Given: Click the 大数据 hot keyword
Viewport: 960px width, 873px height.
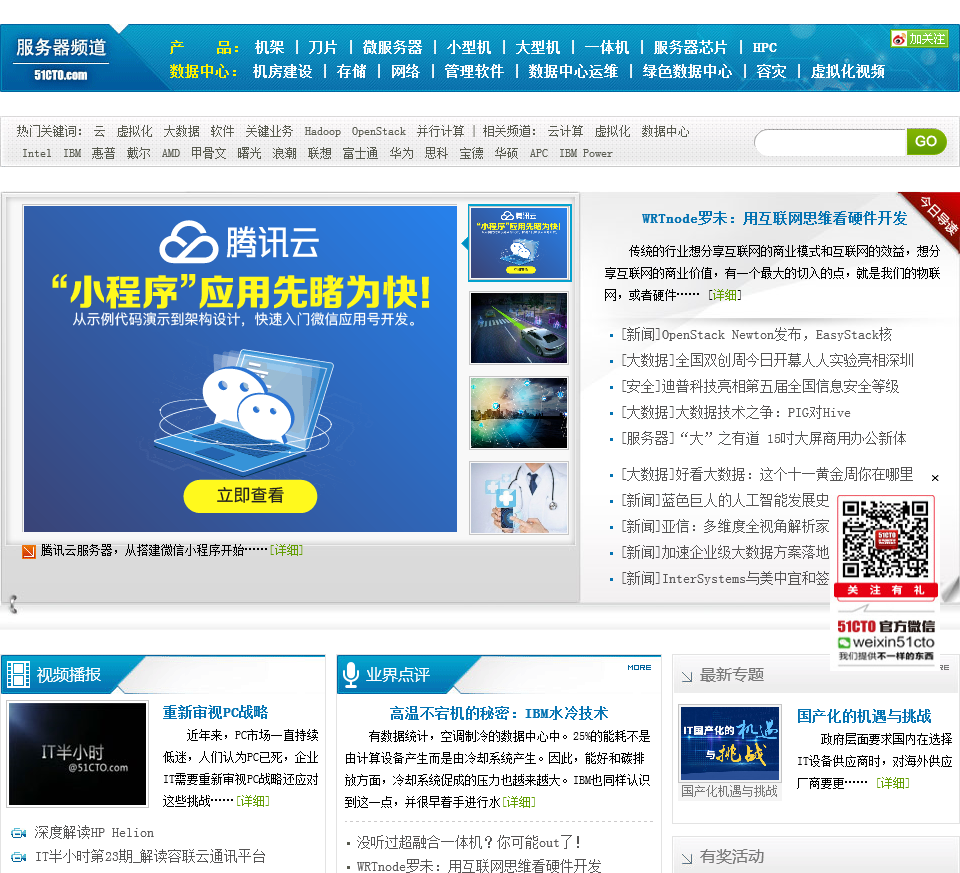Looking at the screenshot, I should point(181,131).
